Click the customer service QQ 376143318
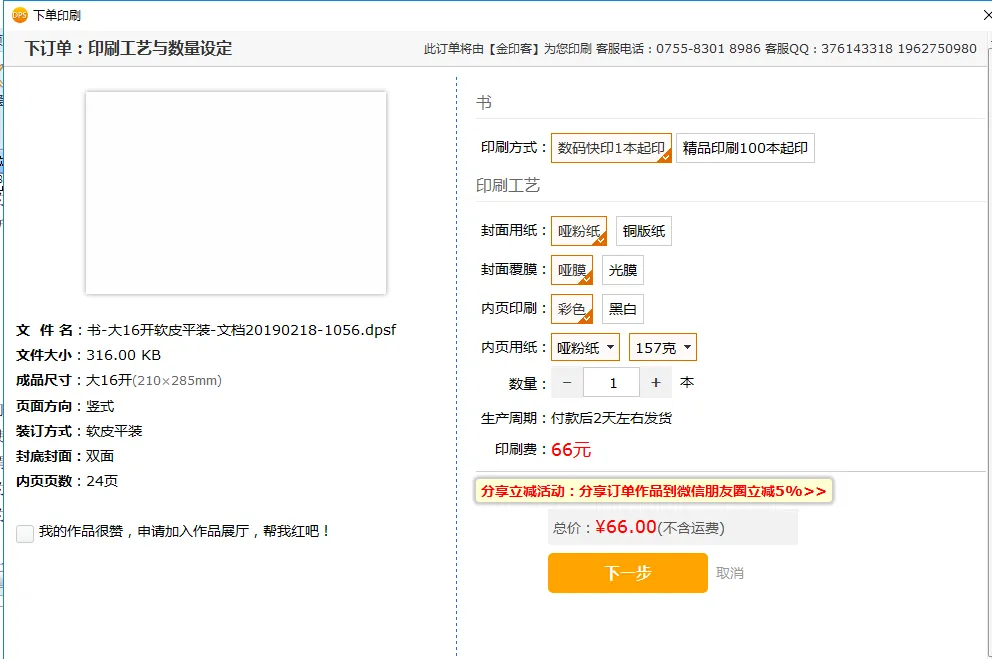The image size is (992, 659). coord(857,49)
